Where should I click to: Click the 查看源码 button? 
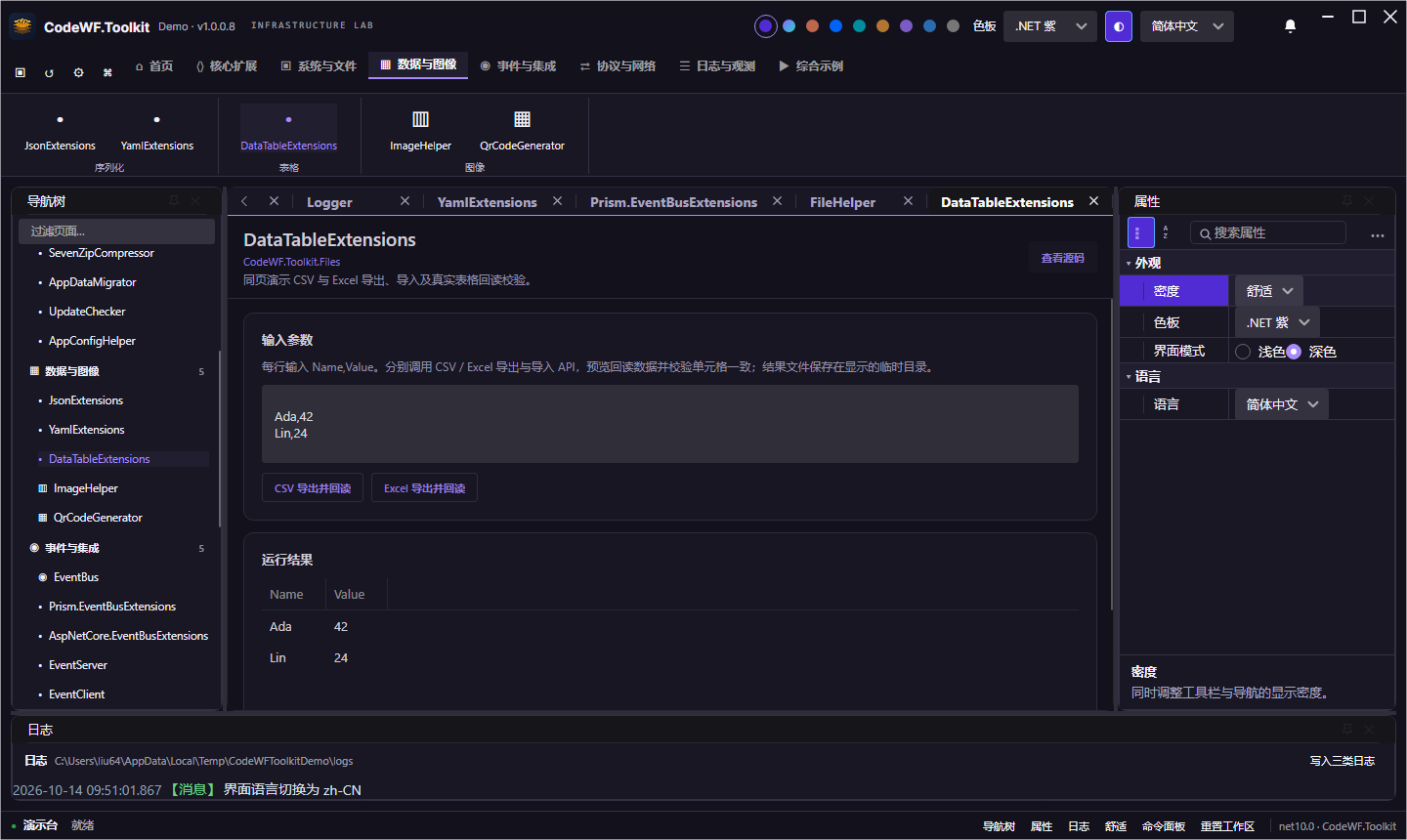pyautogui.click(x=1062, y=258)
